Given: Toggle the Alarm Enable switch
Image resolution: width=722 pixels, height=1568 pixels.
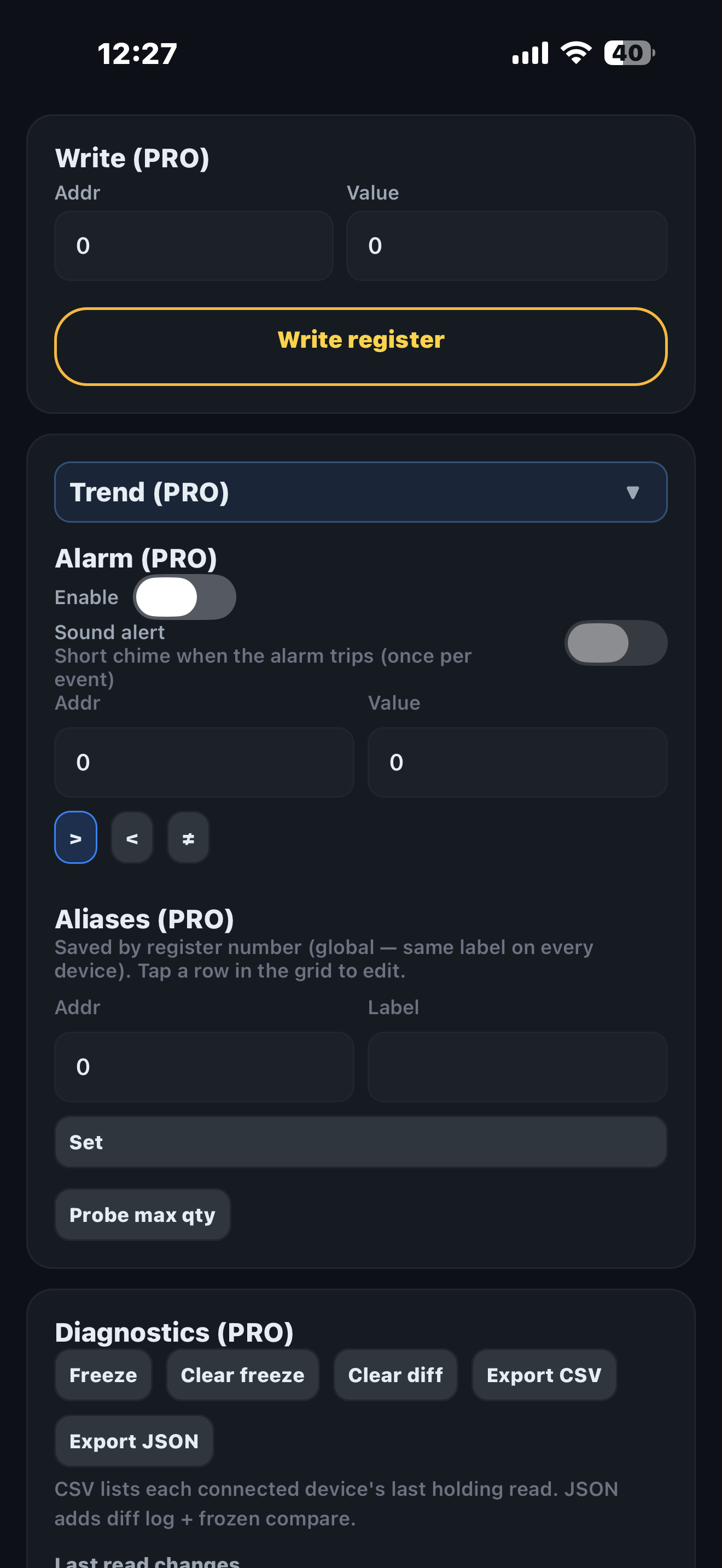Looking at the screenshot, I should click(x=184, y=597).
